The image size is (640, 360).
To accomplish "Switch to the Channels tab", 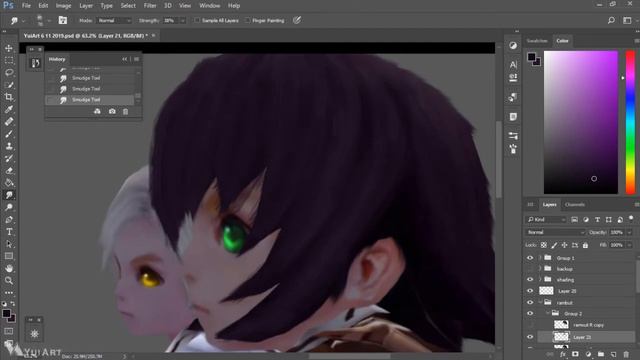I will click(575, 204).
